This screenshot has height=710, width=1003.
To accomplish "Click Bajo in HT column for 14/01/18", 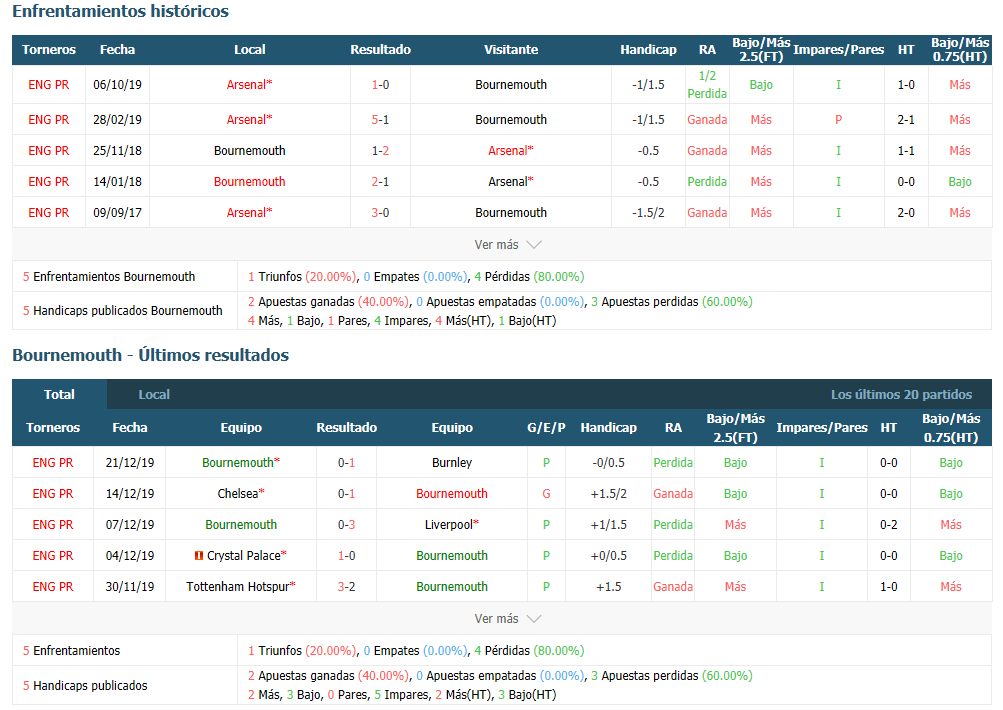I will point(960,182).
